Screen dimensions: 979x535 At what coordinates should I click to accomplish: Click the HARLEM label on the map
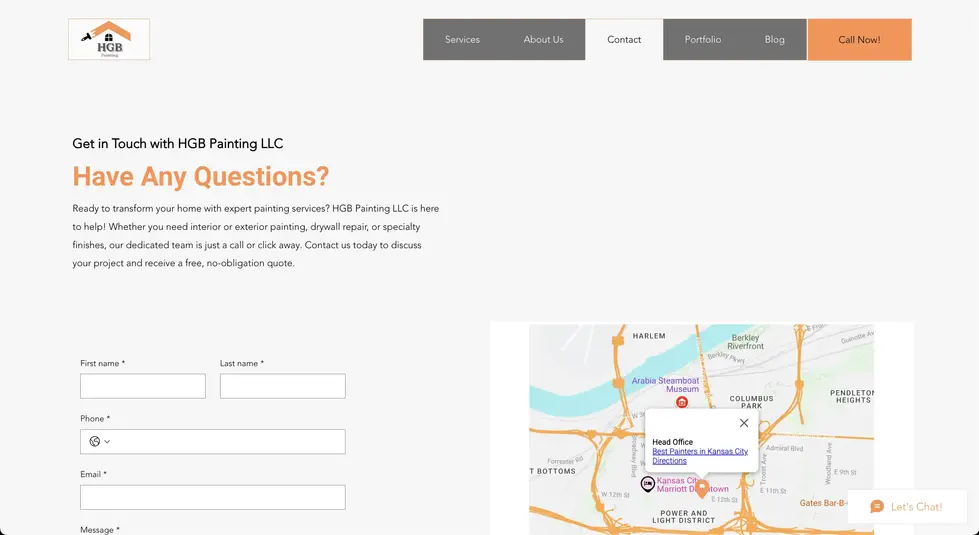click(x=649, y=336)
